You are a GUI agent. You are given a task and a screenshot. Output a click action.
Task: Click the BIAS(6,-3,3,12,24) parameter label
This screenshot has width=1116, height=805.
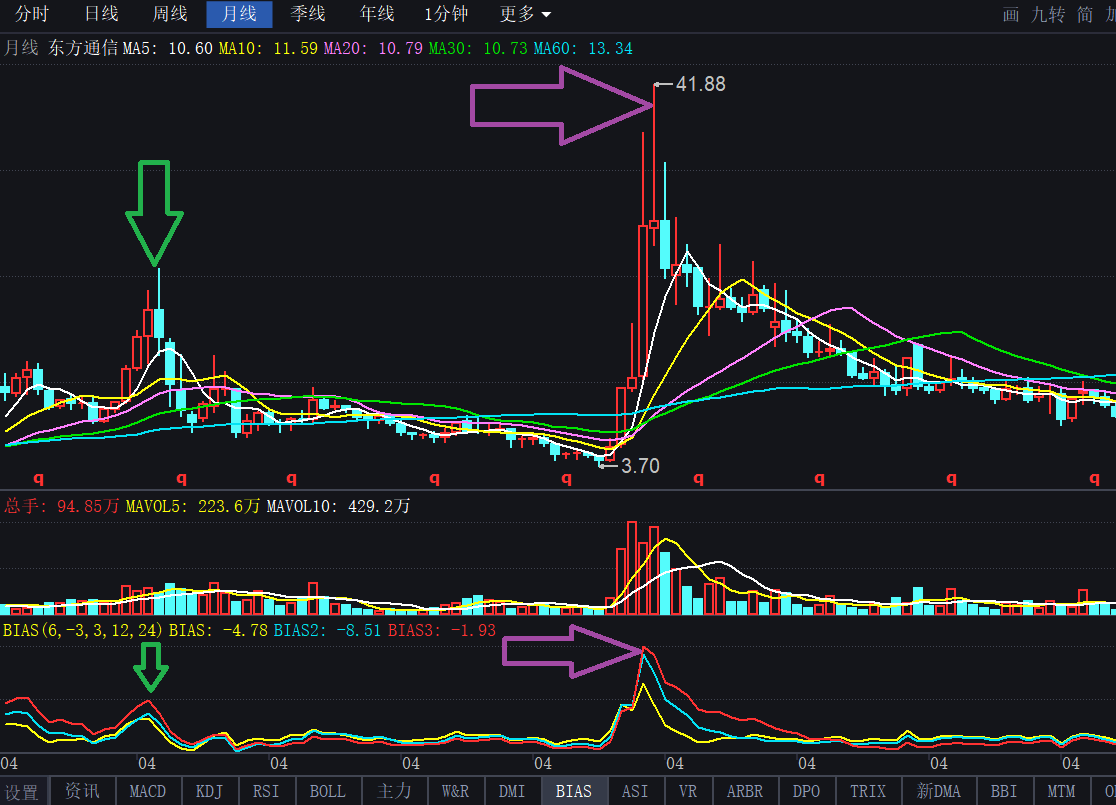[83, 631]
